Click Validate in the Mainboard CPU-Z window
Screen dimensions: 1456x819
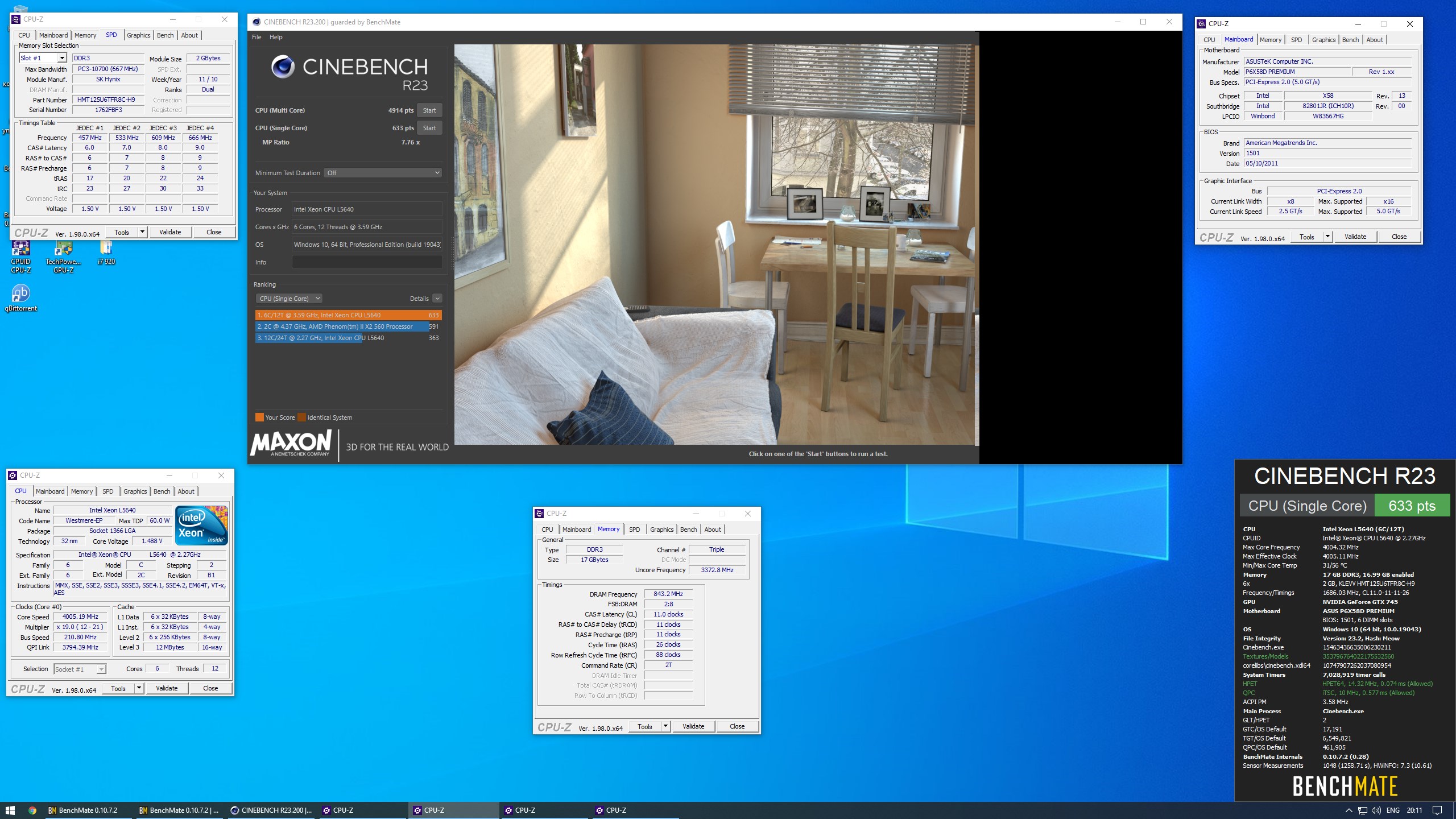click(1355, 237)
